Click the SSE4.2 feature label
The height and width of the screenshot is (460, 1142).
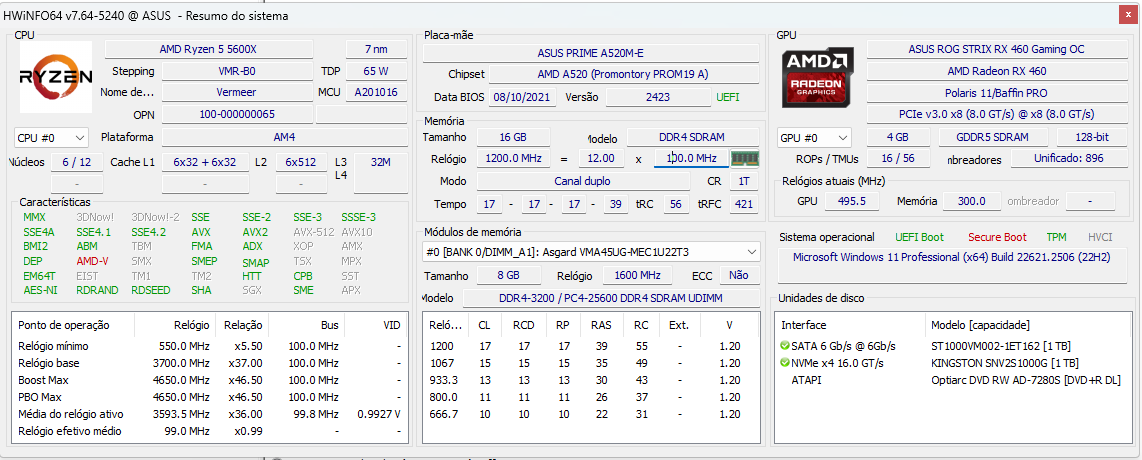(149, 232)
